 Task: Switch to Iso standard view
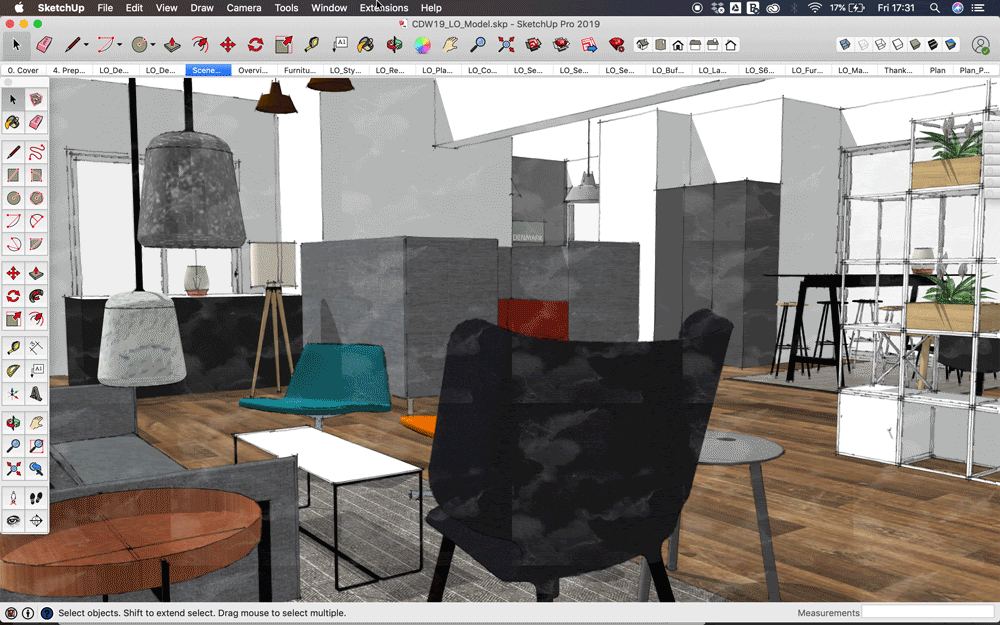pos(642,45)
